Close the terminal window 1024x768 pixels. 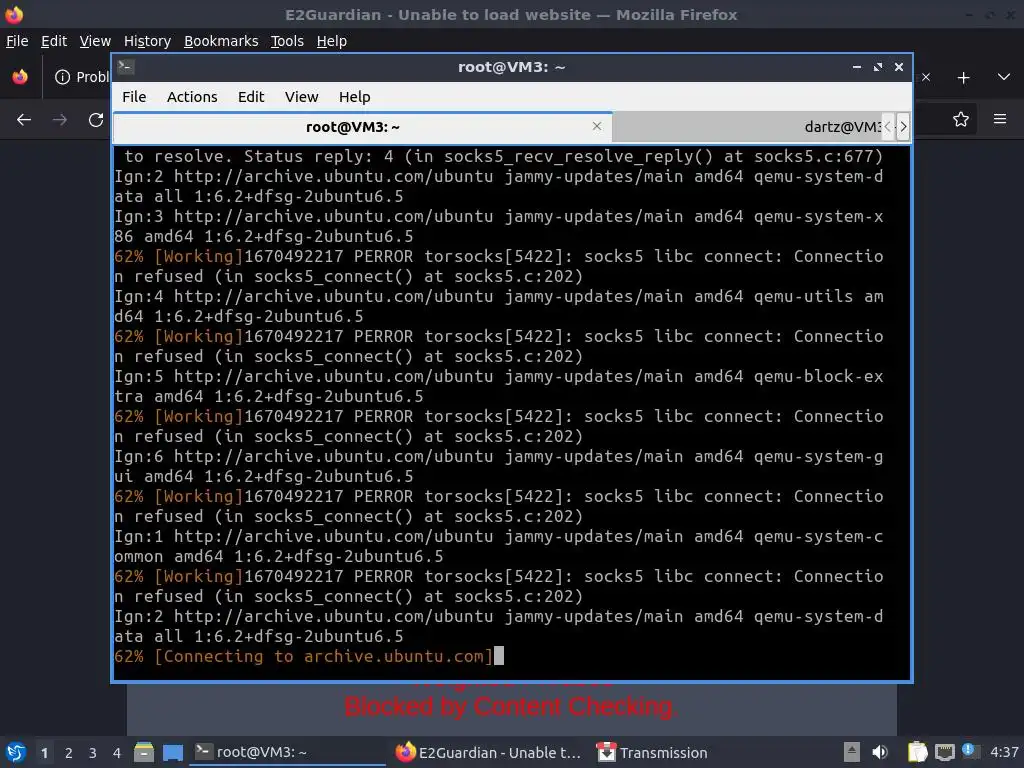pyautogui.click(x=899, y=67)
